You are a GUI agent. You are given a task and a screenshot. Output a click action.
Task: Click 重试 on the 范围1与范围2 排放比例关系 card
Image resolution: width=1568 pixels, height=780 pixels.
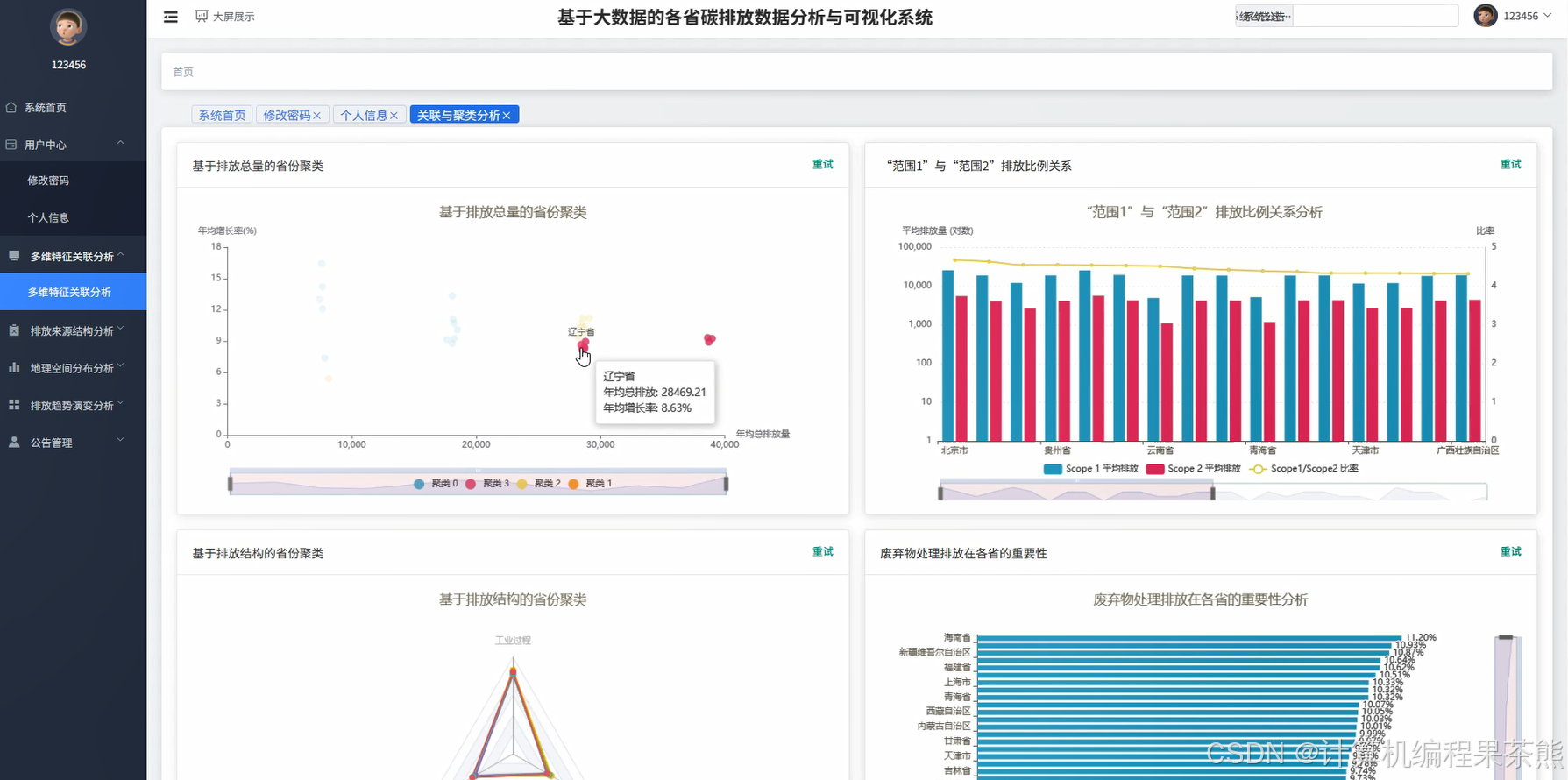(1511, 165)
